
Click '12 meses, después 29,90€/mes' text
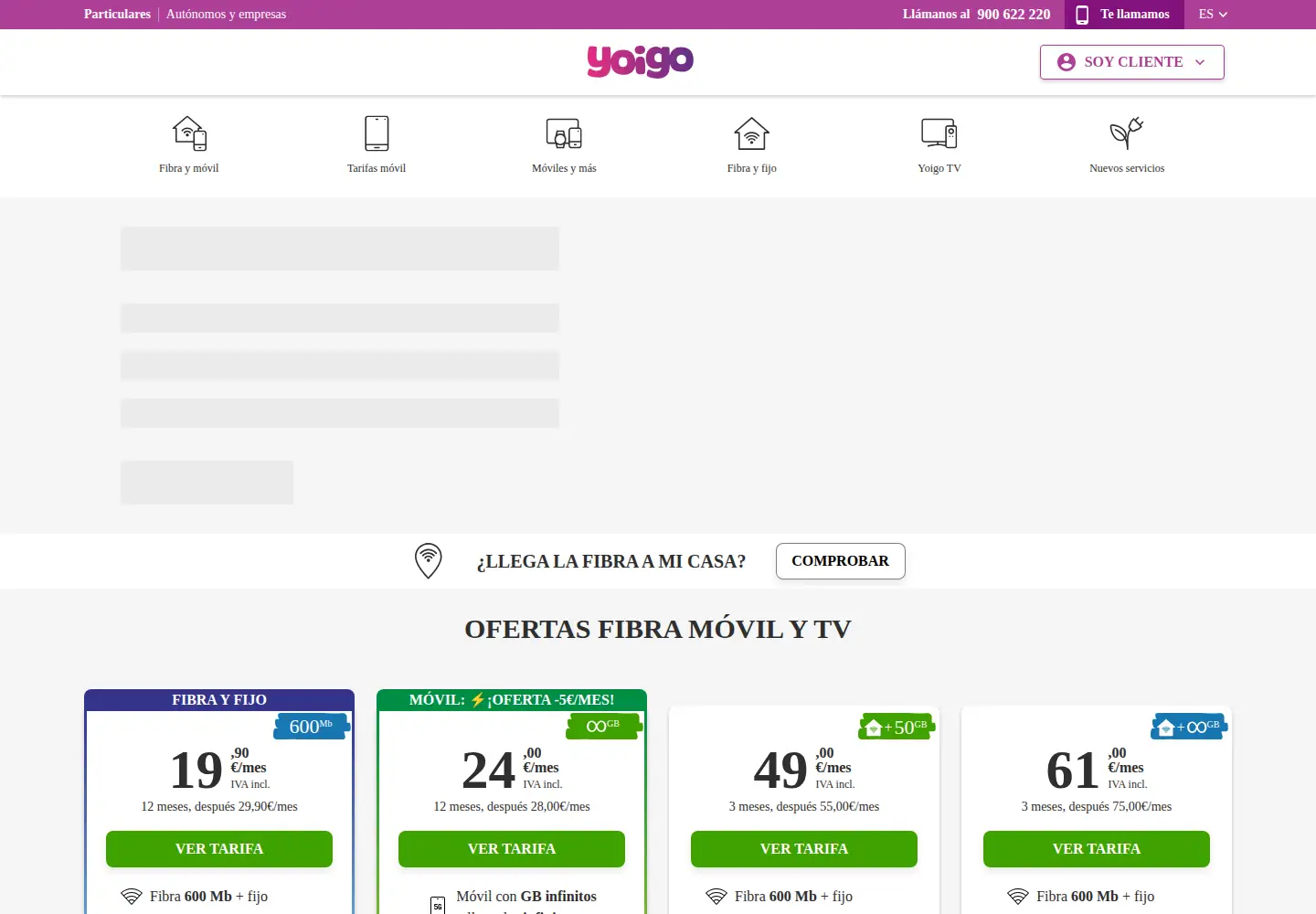coord(219,807)
